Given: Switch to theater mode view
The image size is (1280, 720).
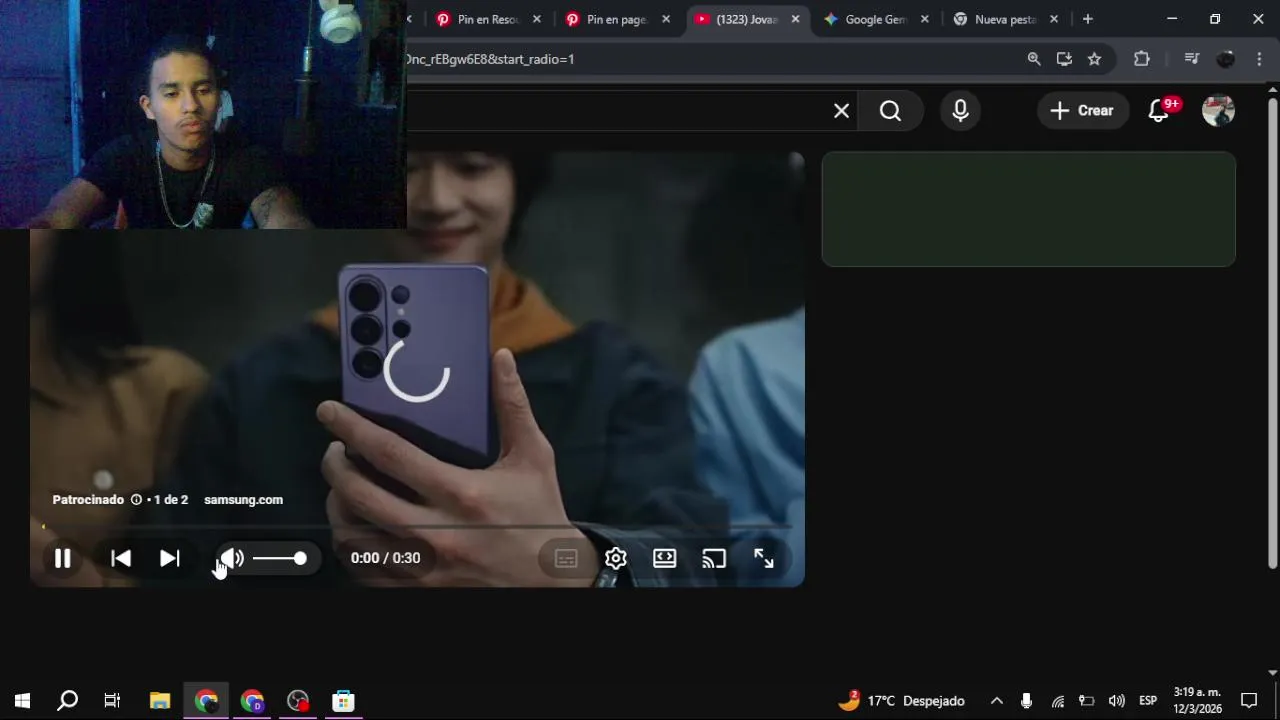Looking at the screenshot, I should click(665, 558).
